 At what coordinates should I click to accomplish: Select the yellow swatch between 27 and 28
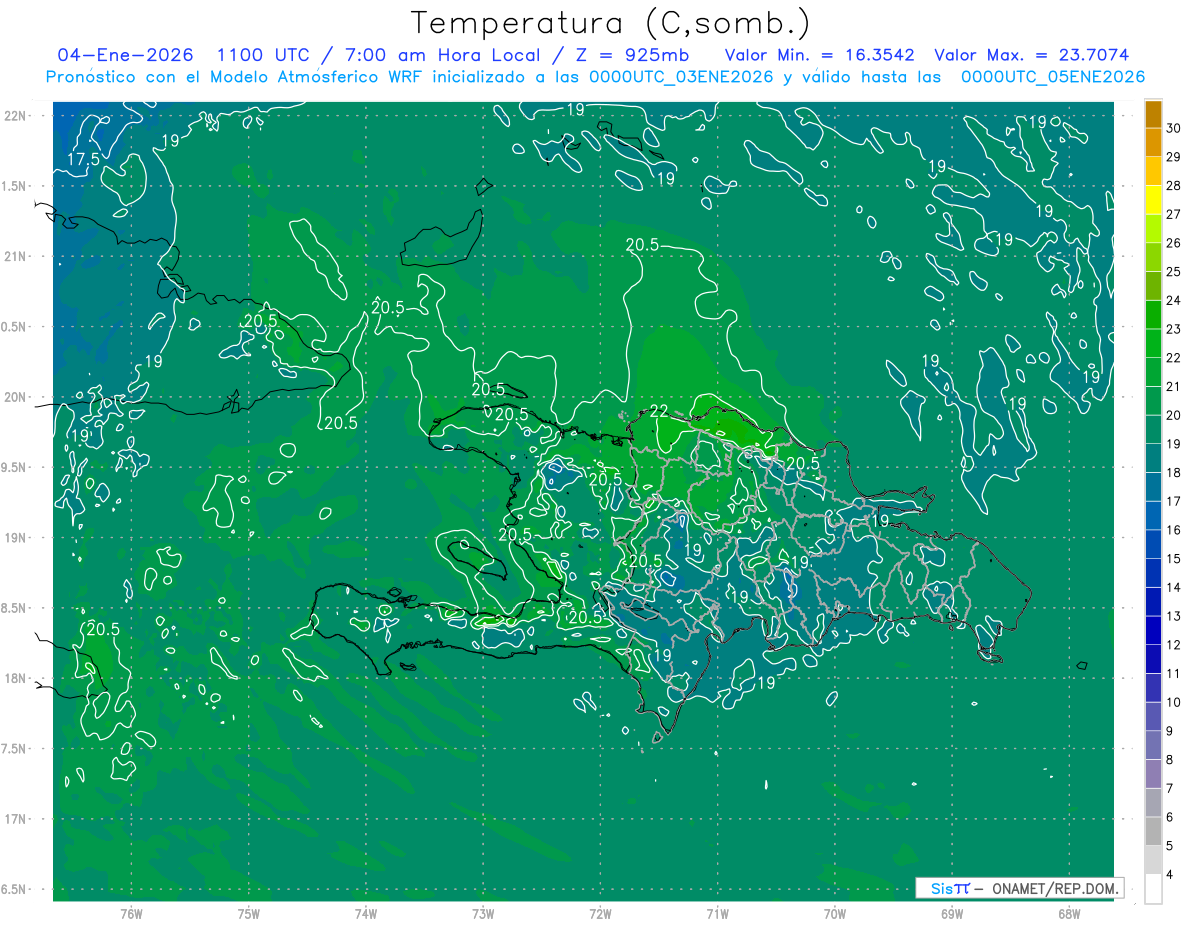coord(1153,199)
